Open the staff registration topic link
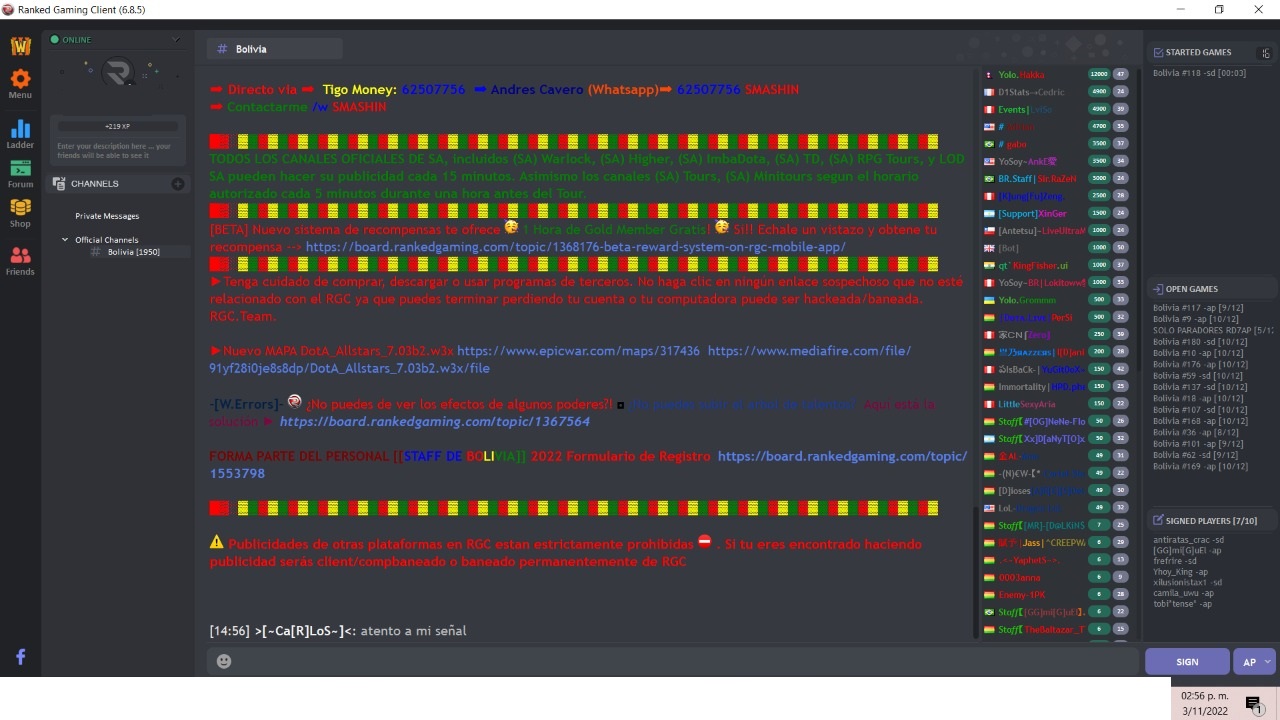The image size is (1280, 720). click(x=588, y=464)
